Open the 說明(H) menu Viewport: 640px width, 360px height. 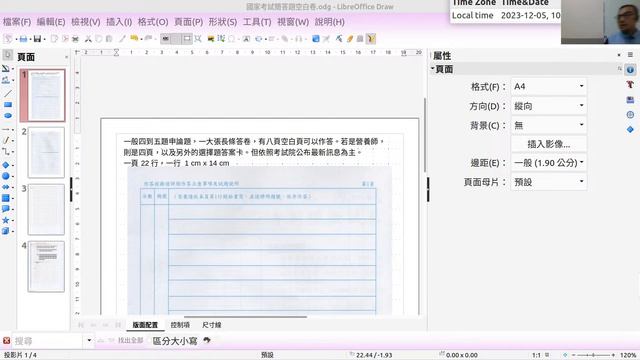330,22
